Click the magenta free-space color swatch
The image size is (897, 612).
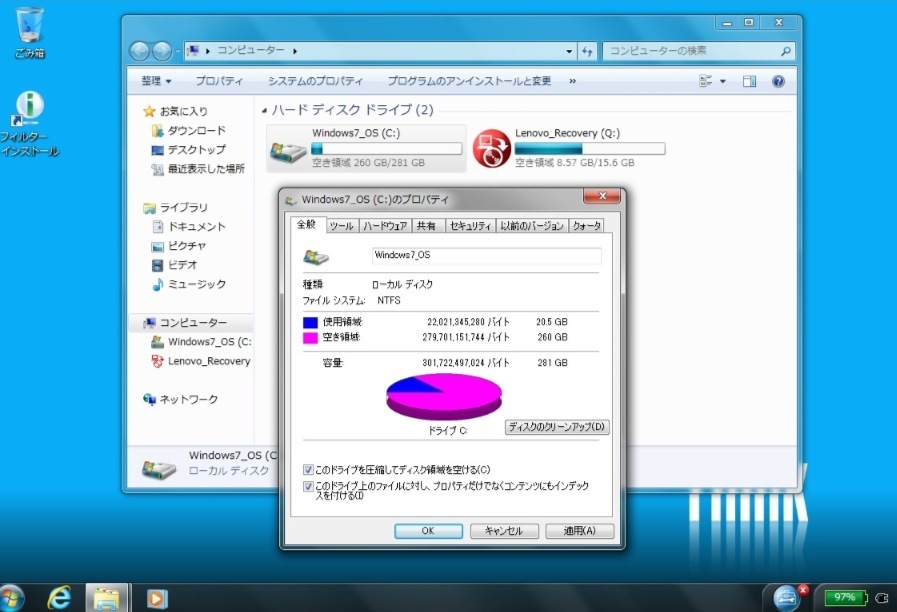(310, 337)
